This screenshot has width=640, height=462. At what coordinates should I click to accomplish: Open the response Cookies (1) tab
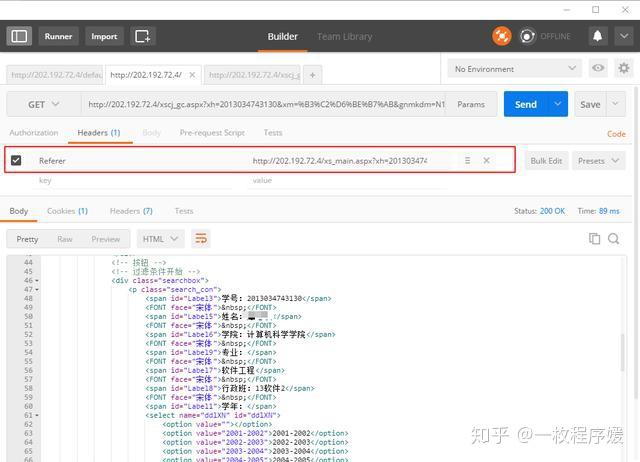click(67, 211)
